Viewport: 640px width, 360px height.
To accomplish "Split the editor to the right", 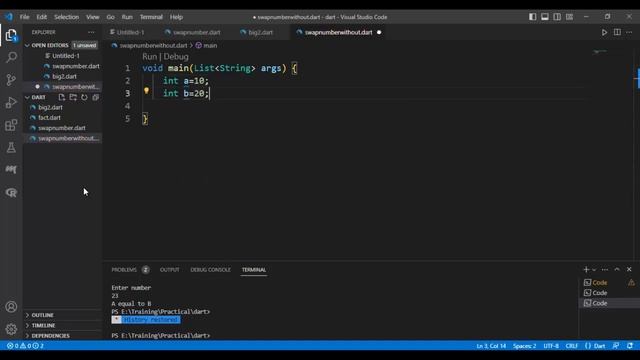I will 617,32.
